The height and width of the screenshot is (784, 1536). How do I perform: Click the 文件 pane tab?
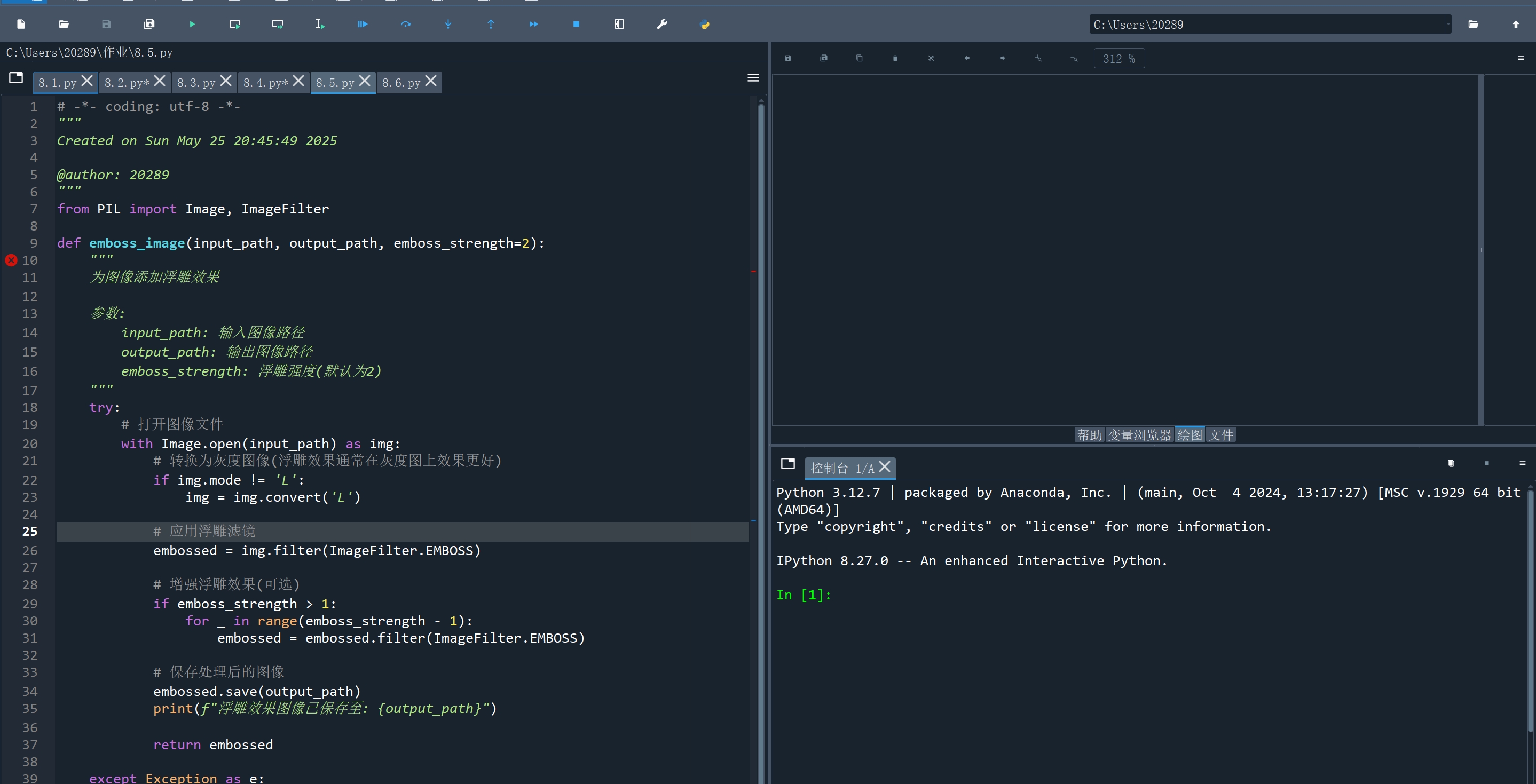coord(1220,434)
